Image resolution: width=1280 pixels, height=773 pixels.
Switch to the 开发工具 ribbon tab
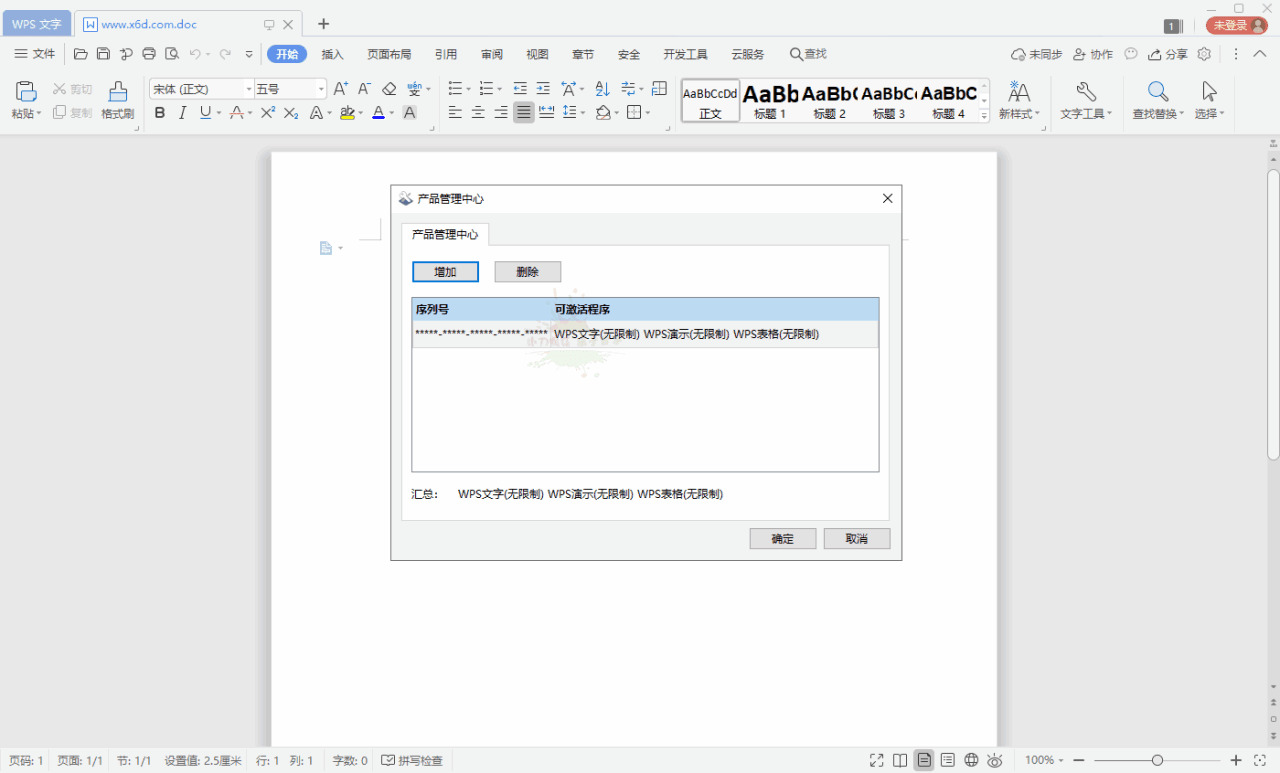pyautogui.click(x=685, y=54)
